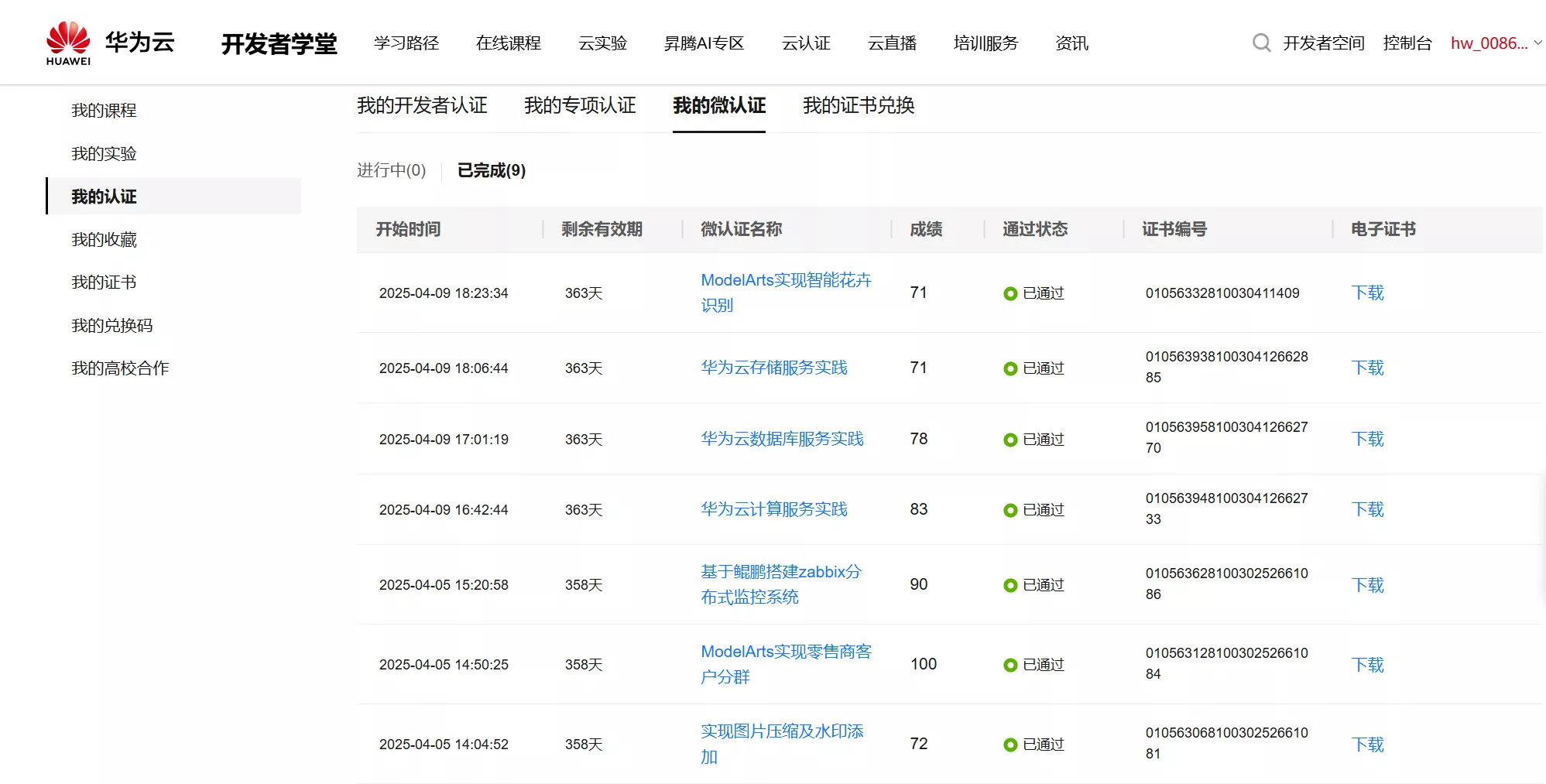The image size is (1546, 784).
Task: Open the 昇腾AI专区 menu item
Action: (704, 43)
